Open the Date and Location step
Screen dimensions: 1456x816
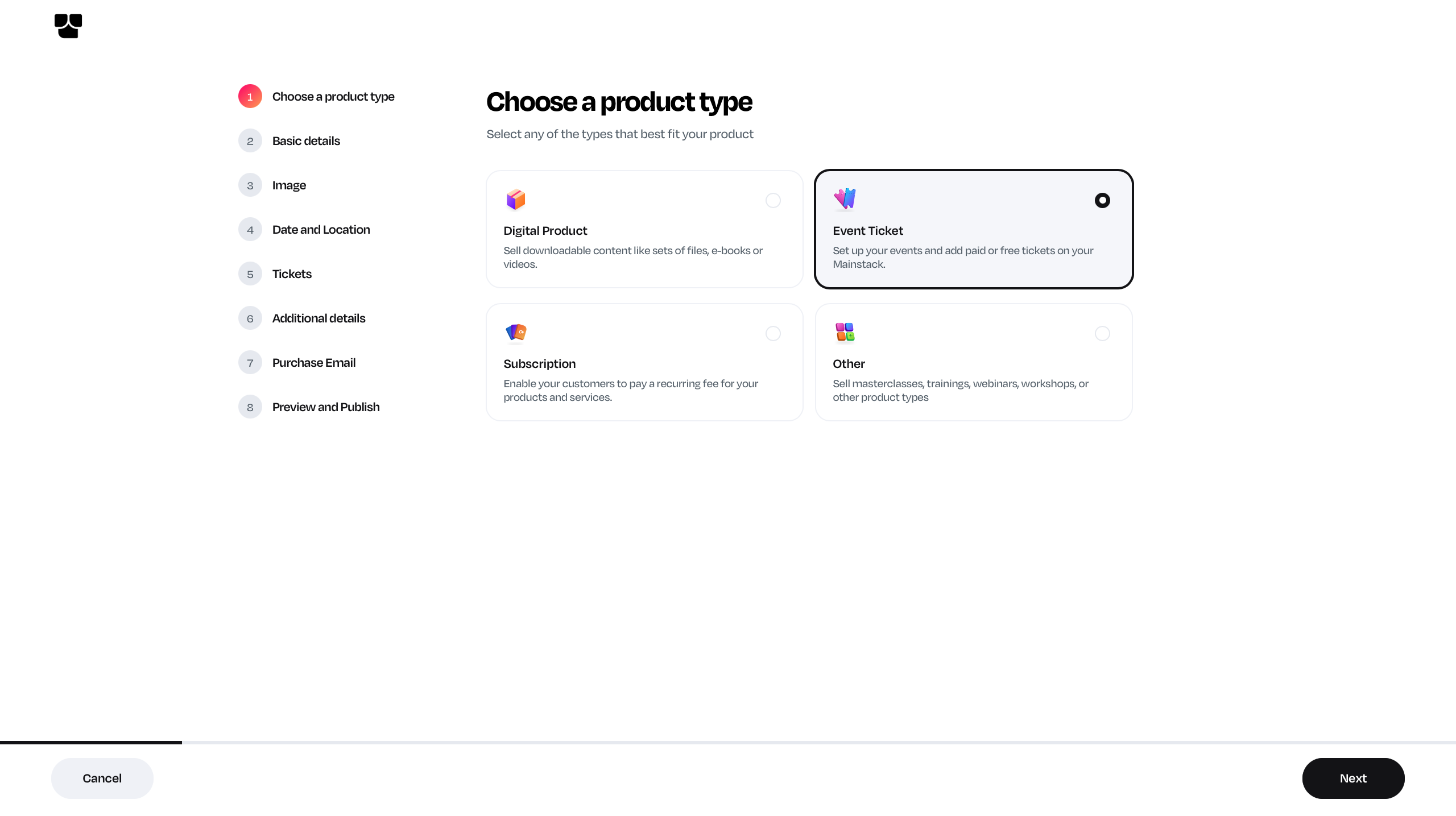321,230
